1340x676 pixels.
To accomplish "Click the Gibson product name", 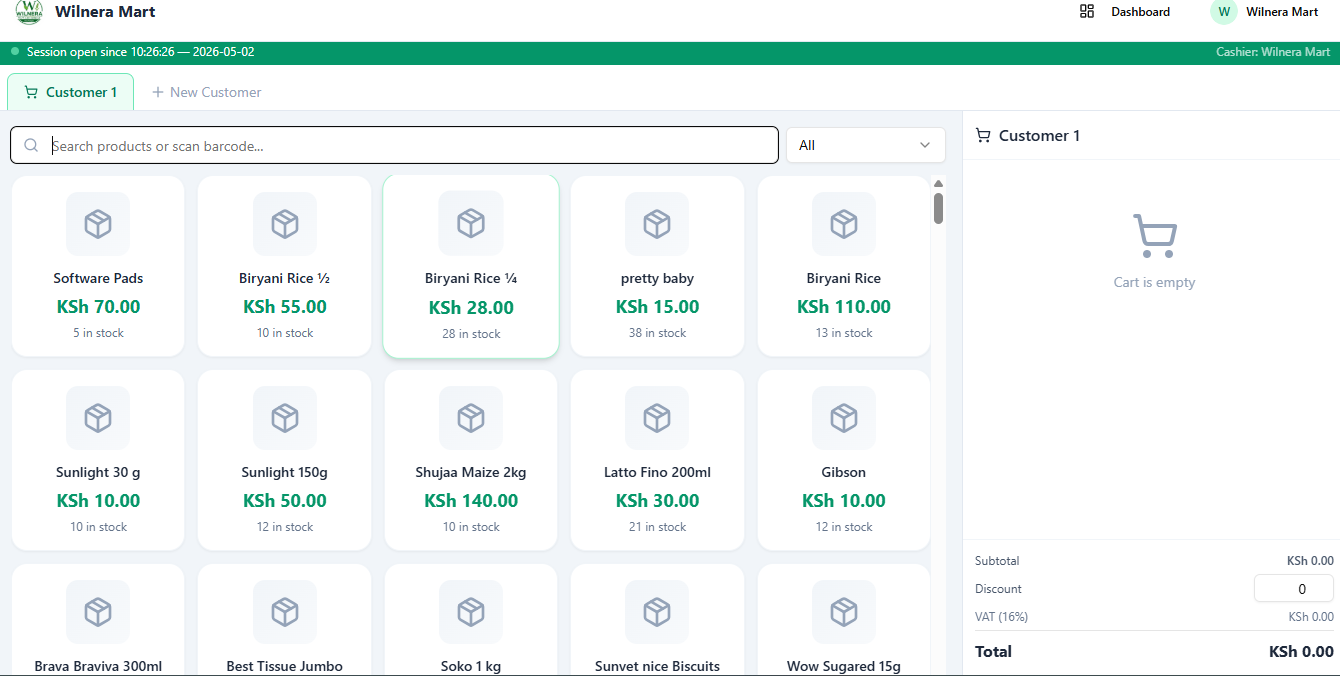I will 844,472.
